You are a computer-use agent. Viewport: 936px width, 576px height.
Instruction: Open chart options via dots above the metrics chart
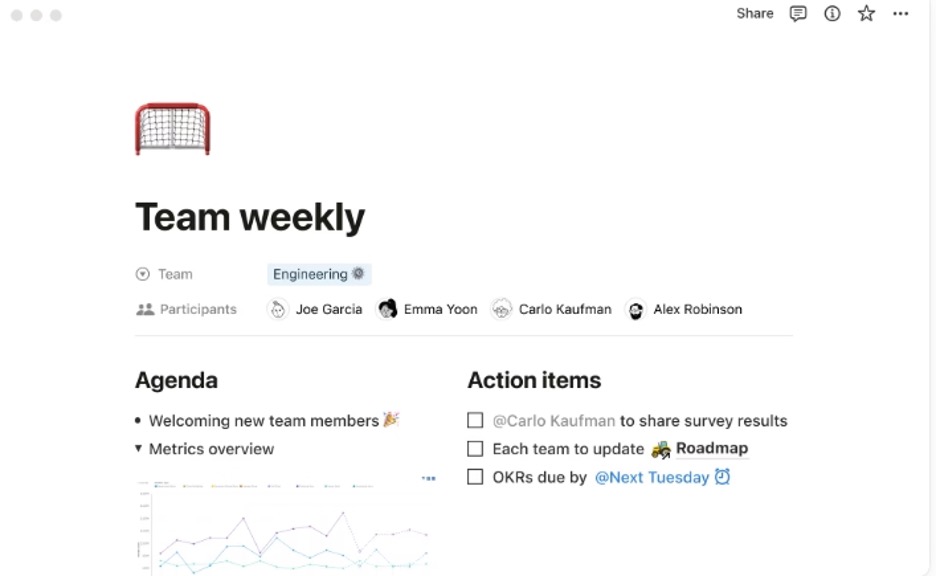[x=428, y=478]
